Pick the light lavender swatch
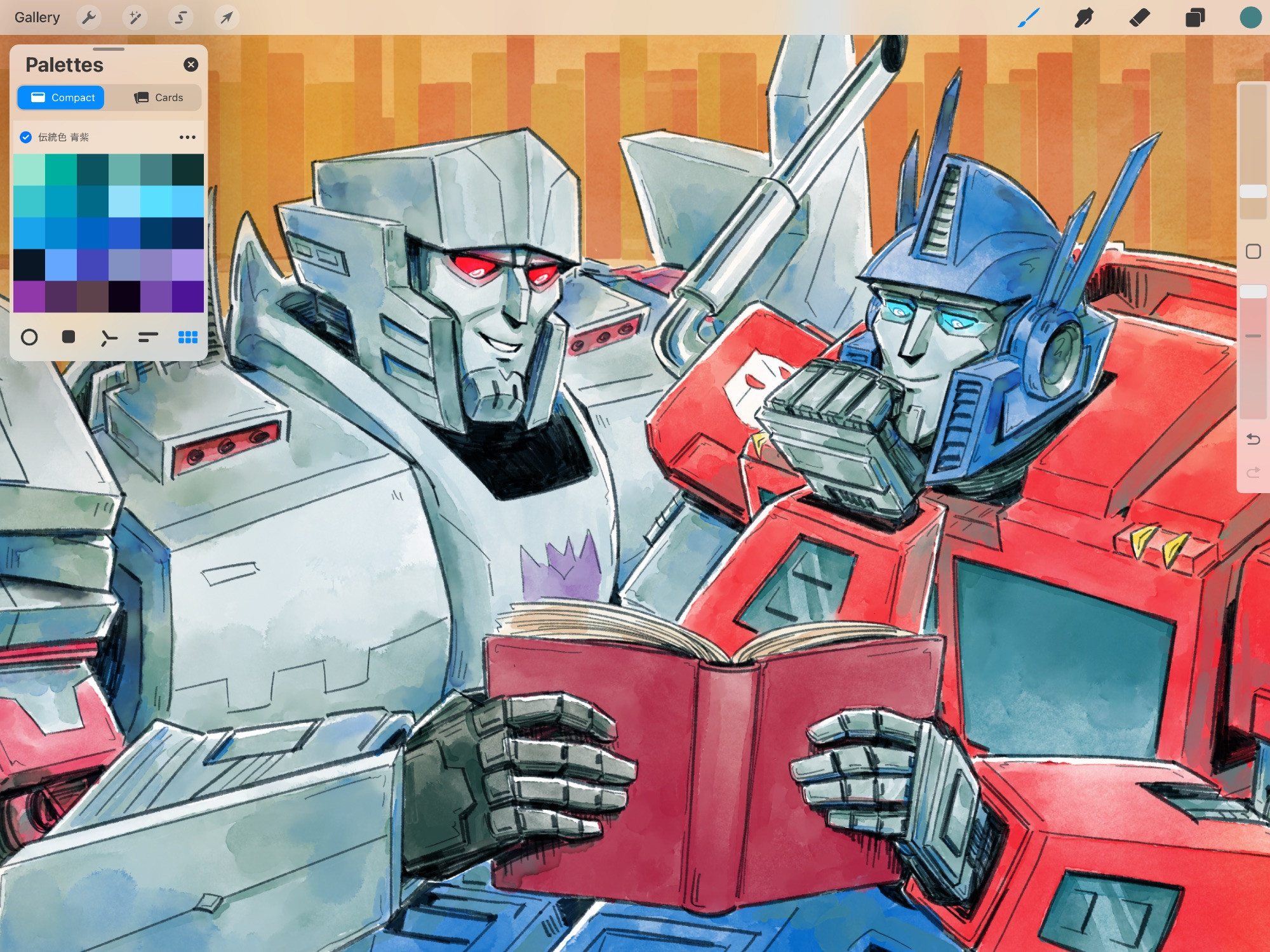 tap(188, 265)
